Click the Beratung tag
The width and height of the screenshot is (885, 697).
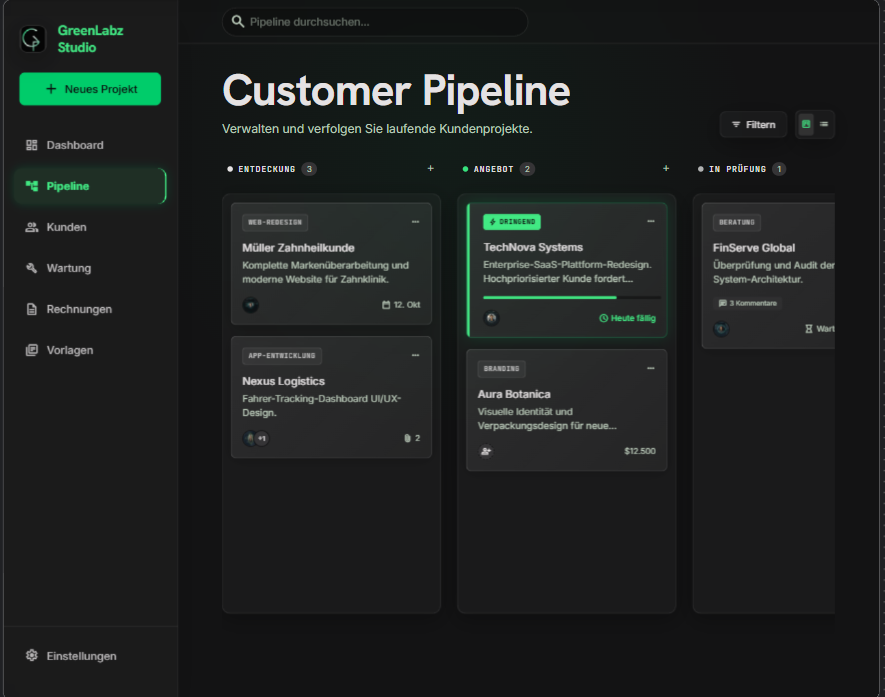[x=737, y=222]
